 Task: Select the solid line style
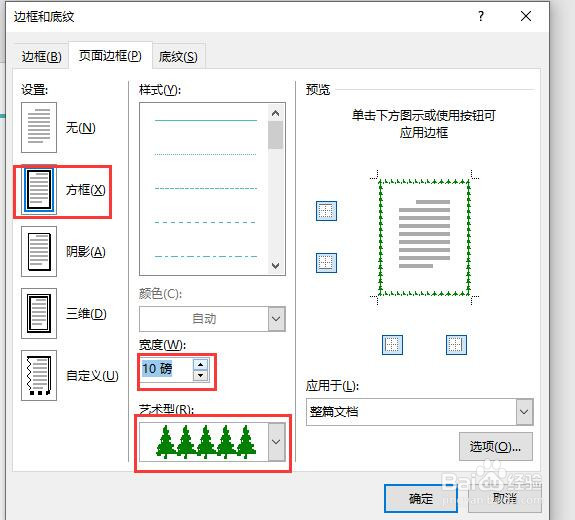pos(205,120)
